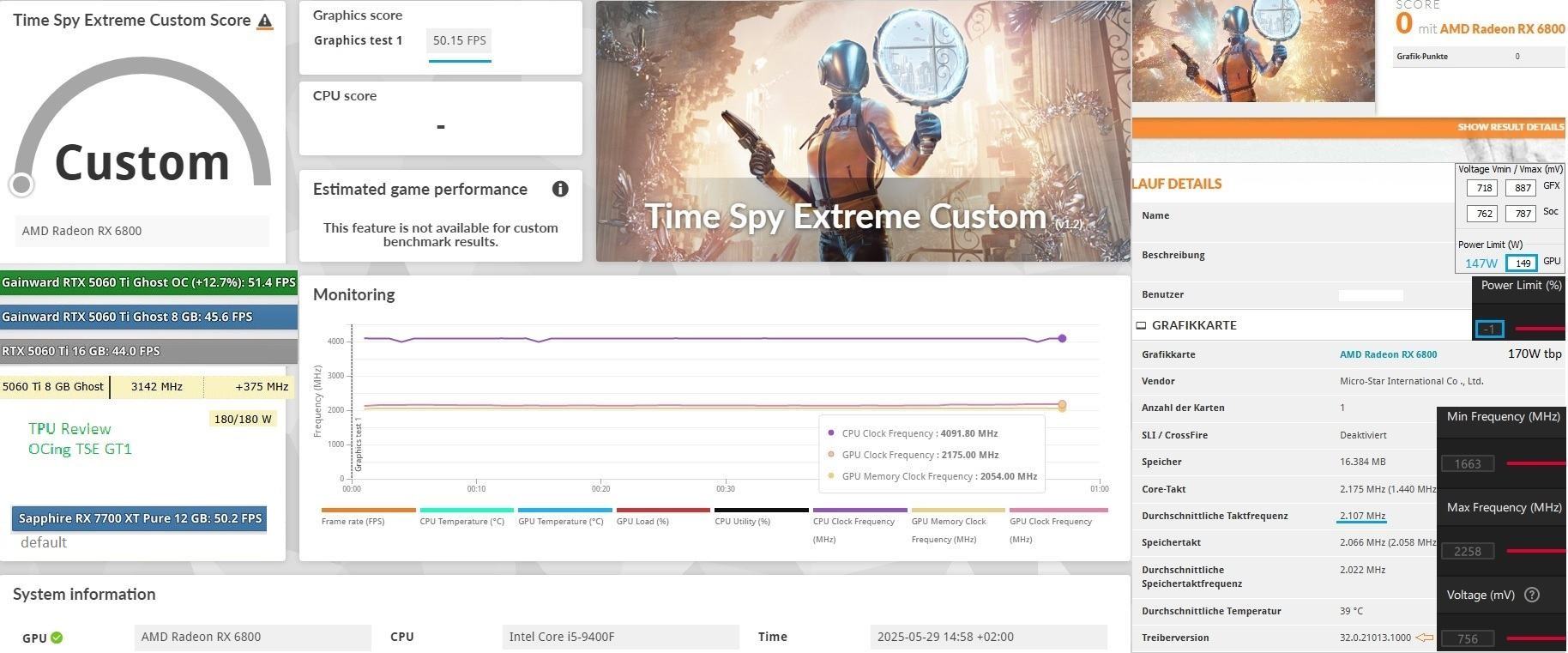Click the 180/180 W label
Viewport: 1568px width, 653px height.
coord(243,420)
